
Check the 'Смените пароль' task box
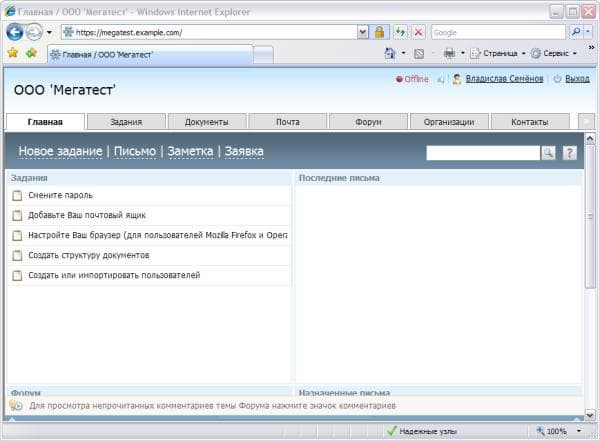click(x=17, y=196)
